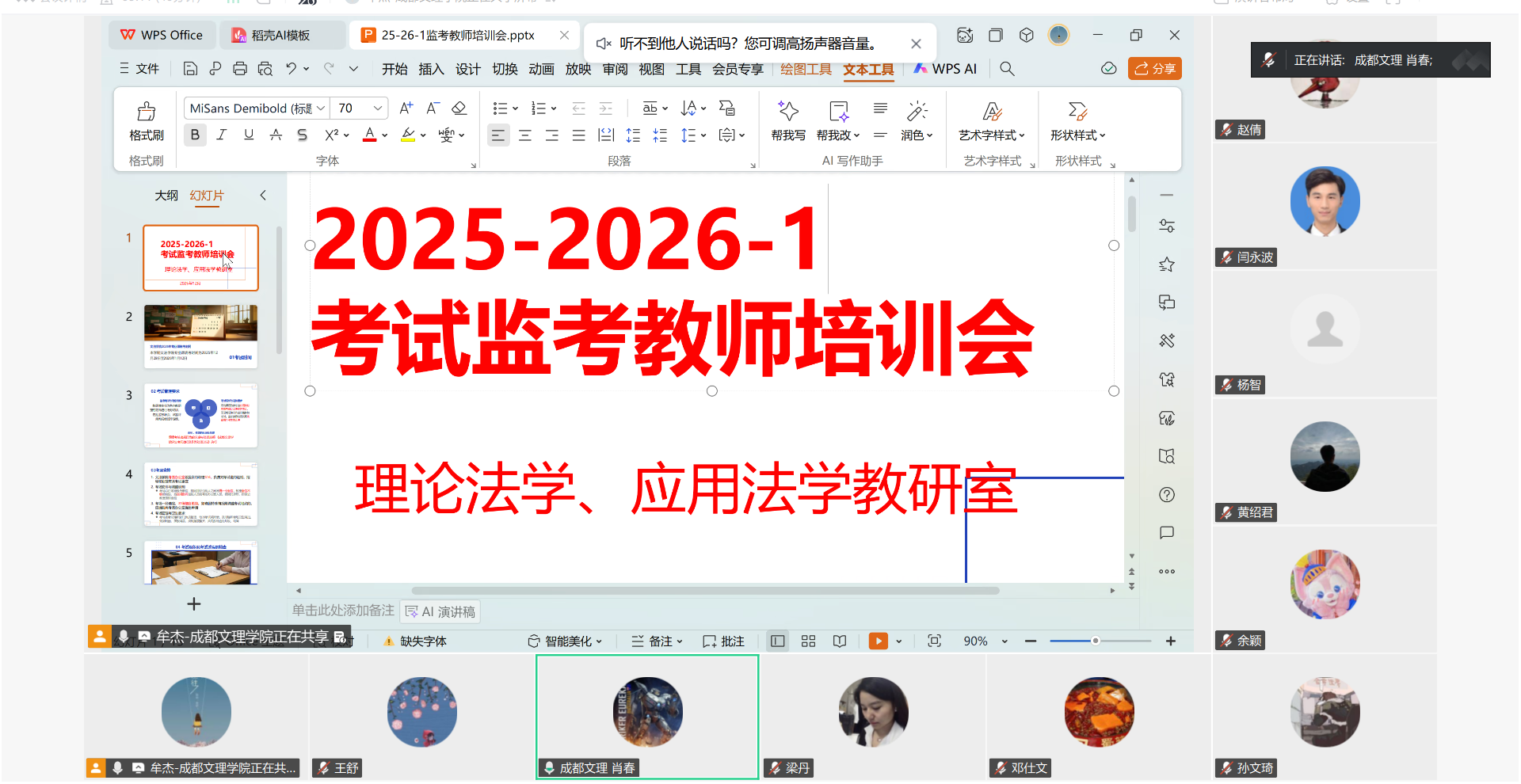
Task: Click the search magnifier icon in ribbon
Action: [x=1007, y=69]
